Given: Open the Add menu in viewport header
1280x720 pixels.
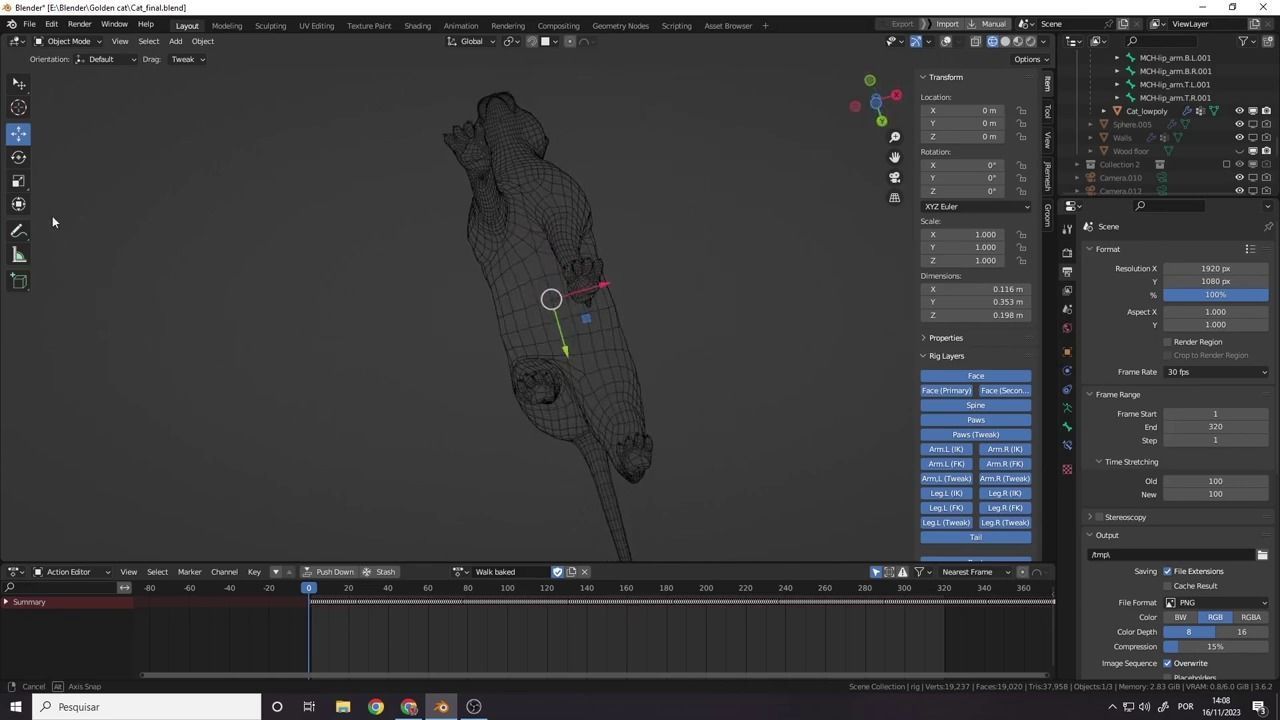Looking at the screenshot, I should [x=175, y=41].
